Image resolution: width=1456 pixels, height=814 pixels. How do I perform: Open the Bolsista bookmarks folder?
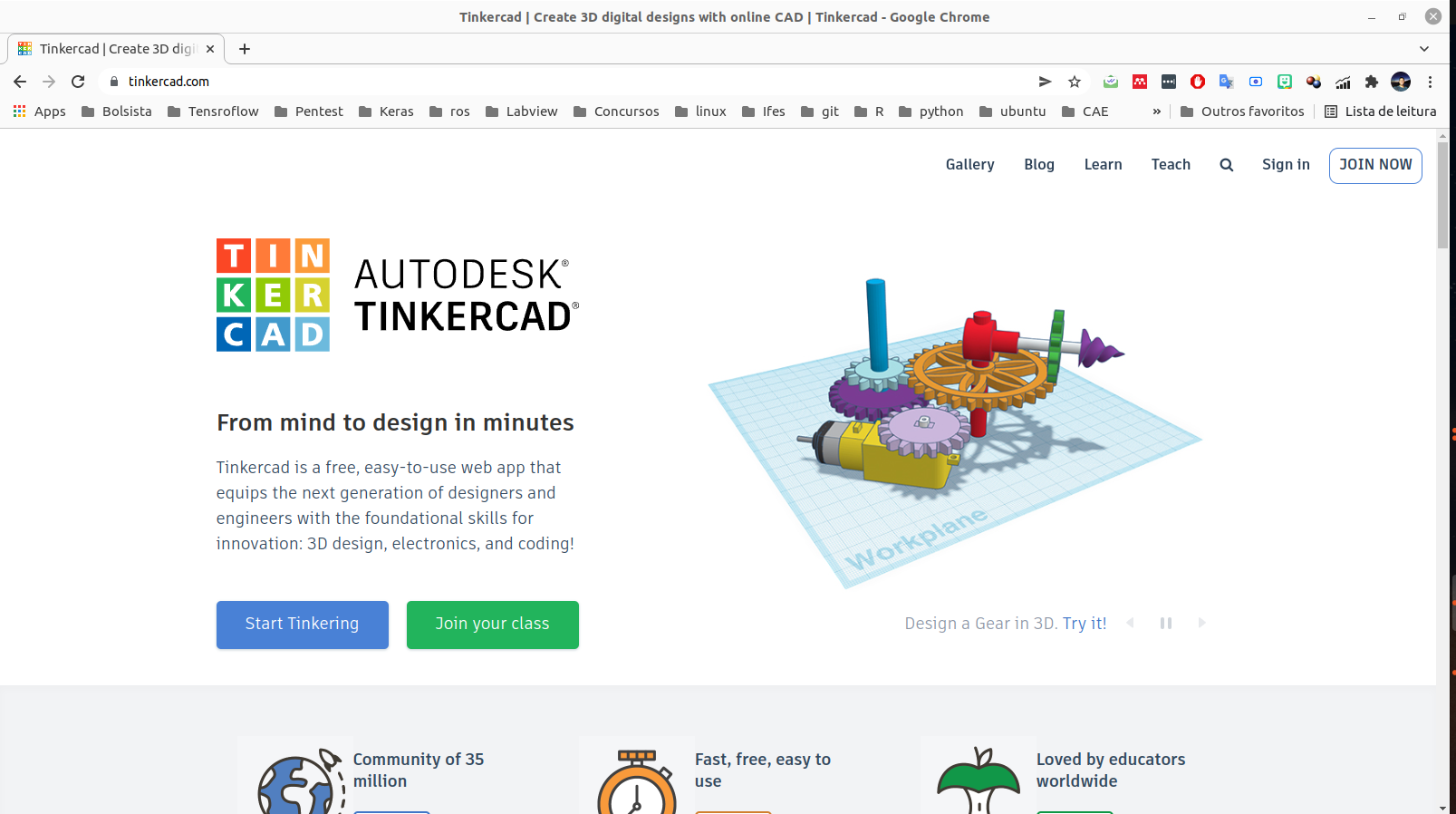[x=117, y=111]
